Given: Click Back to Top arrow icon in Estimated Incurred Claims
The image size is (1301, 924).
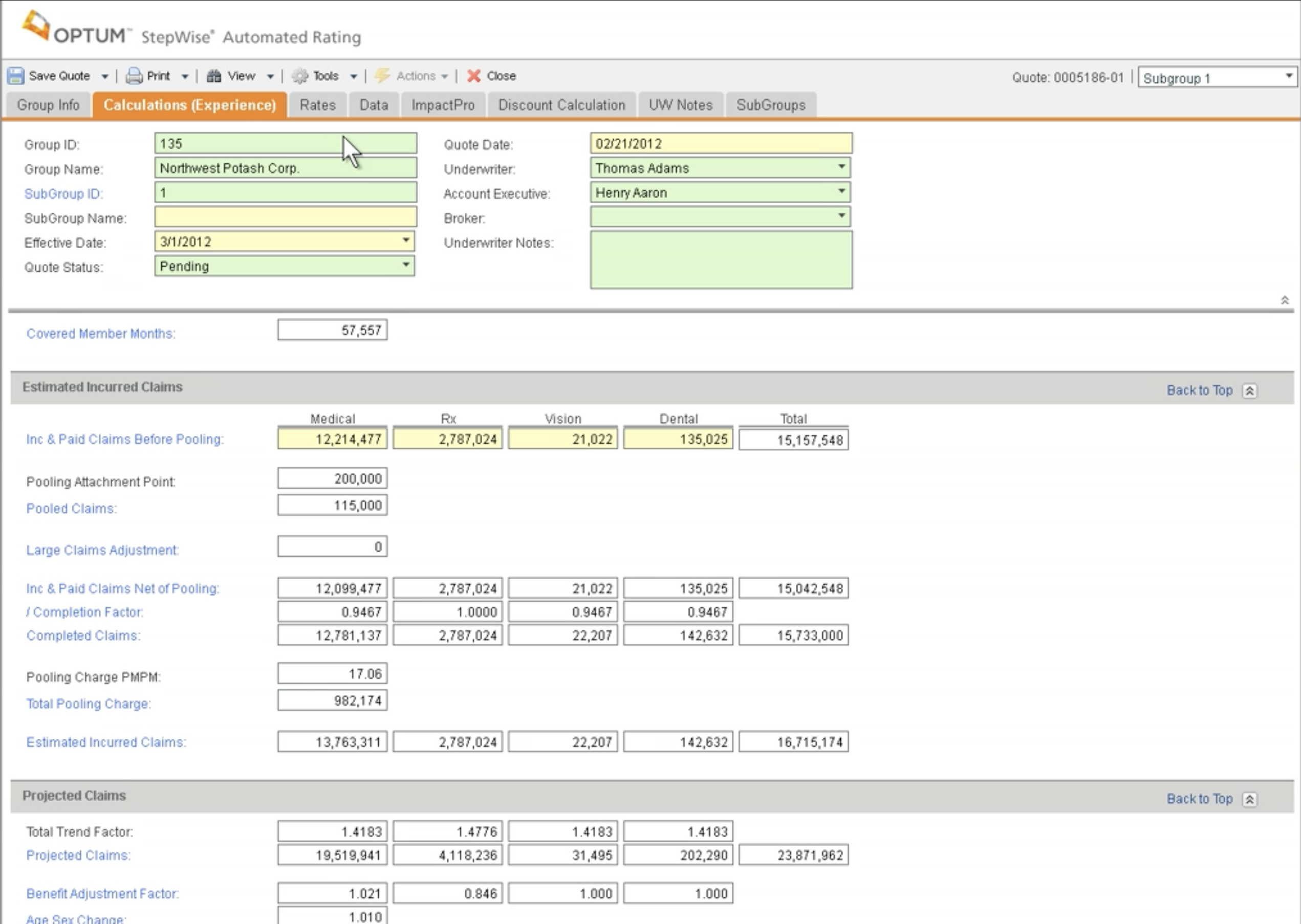Looking at the screenshot, I should (x=1250, y=391).
